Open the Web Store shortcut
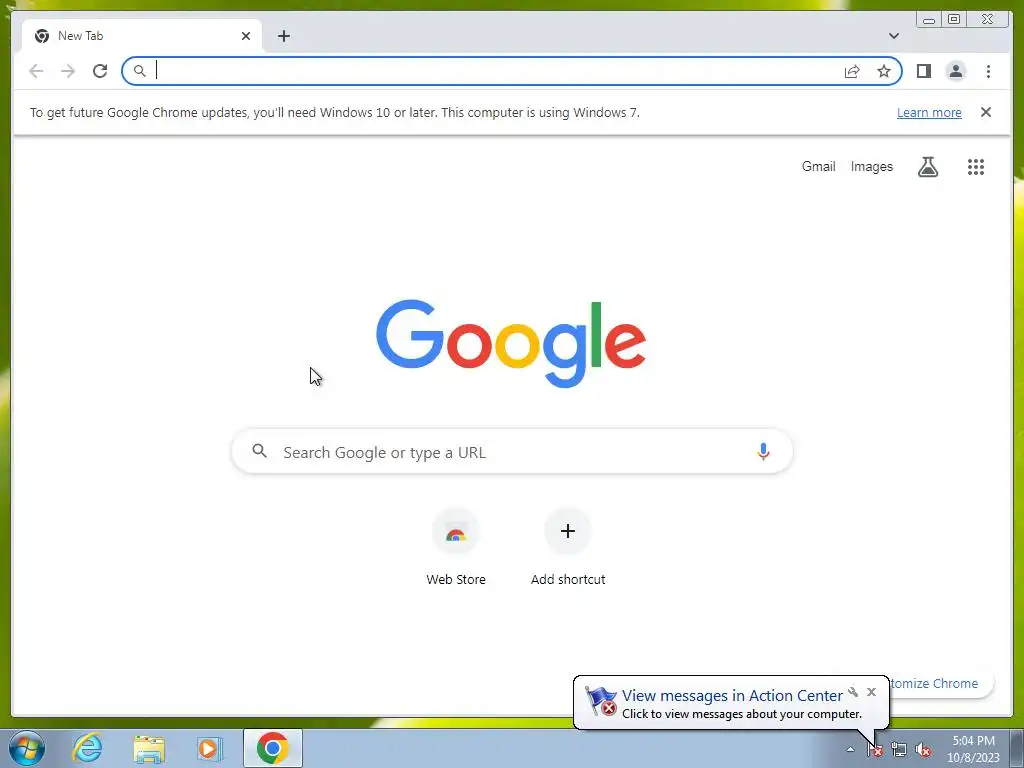The width and height of the screenshot is (1024, 768). 456,549
